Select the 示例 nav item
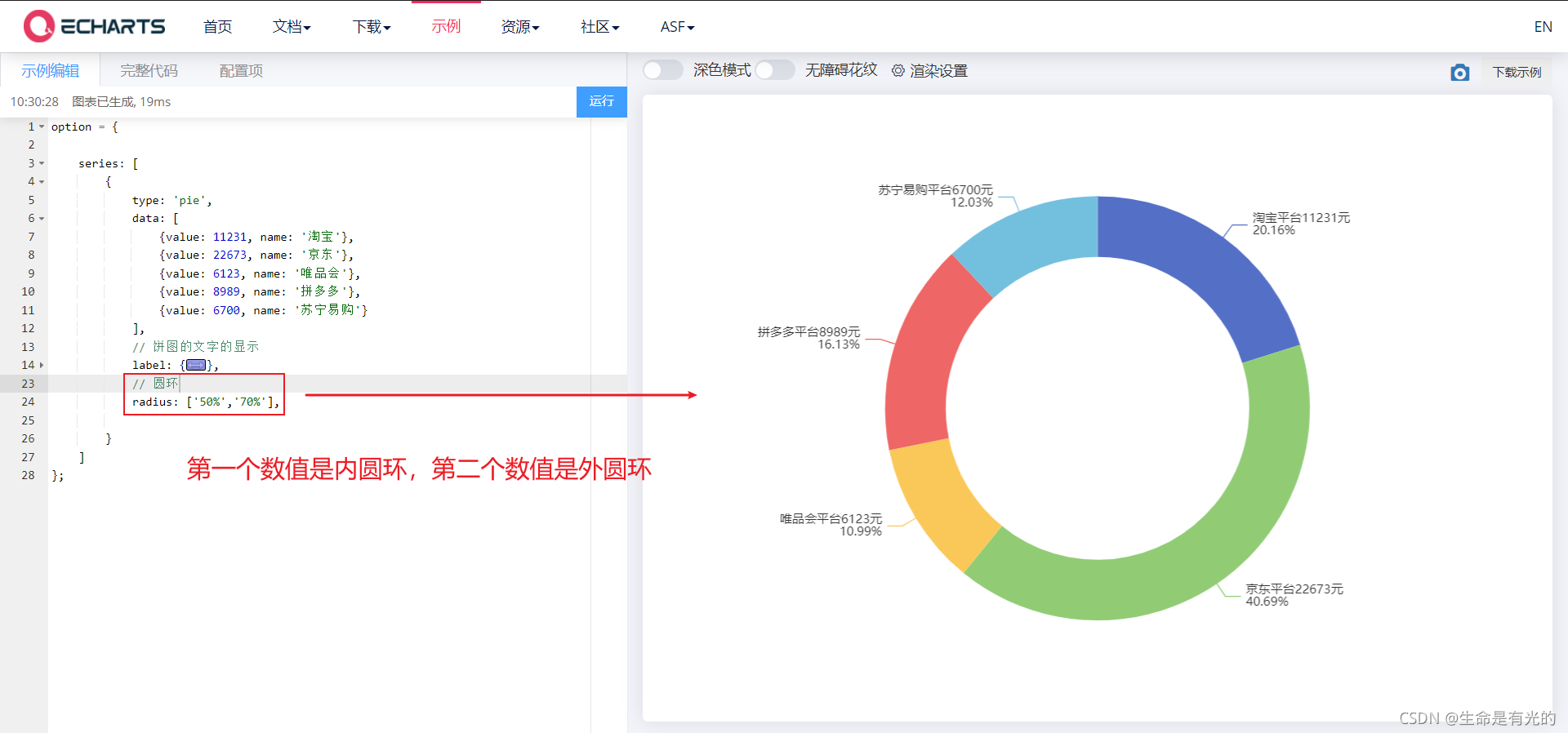The height and width of the screenshot is (733, 1568). coord(446,26)
